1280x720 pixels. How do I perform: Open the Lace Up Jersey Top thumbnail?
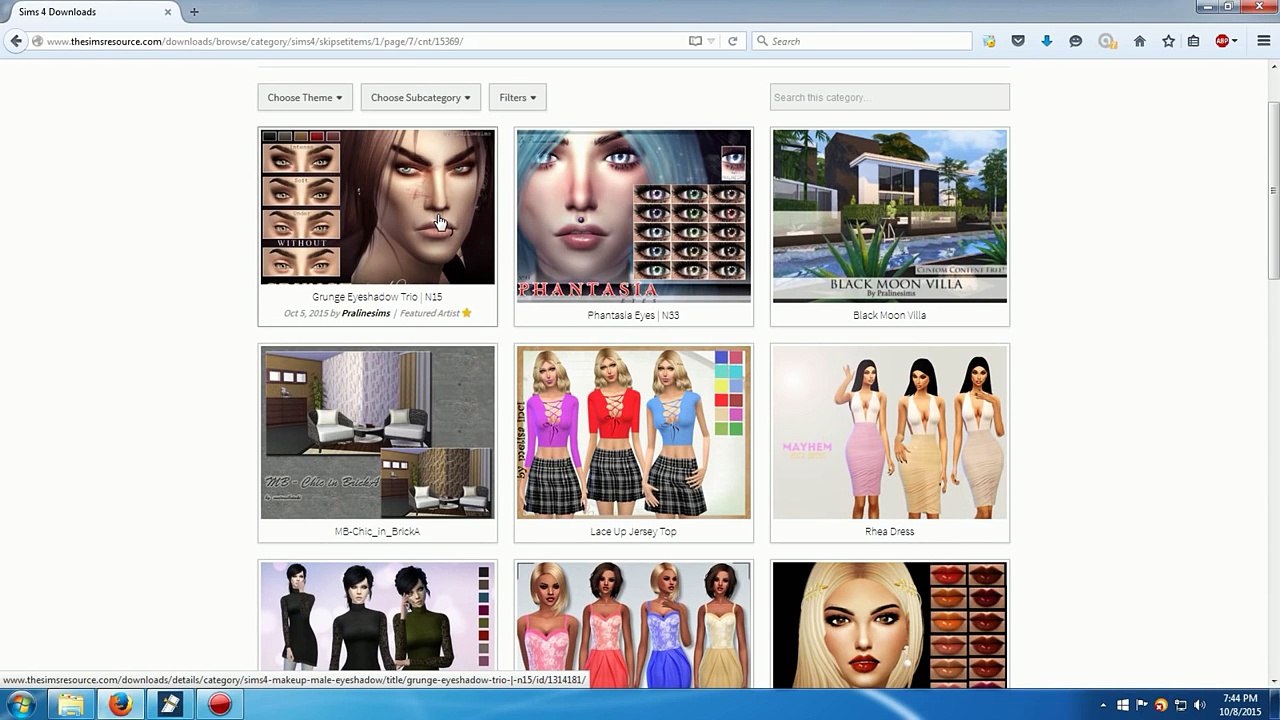click(x=634, y=433)
